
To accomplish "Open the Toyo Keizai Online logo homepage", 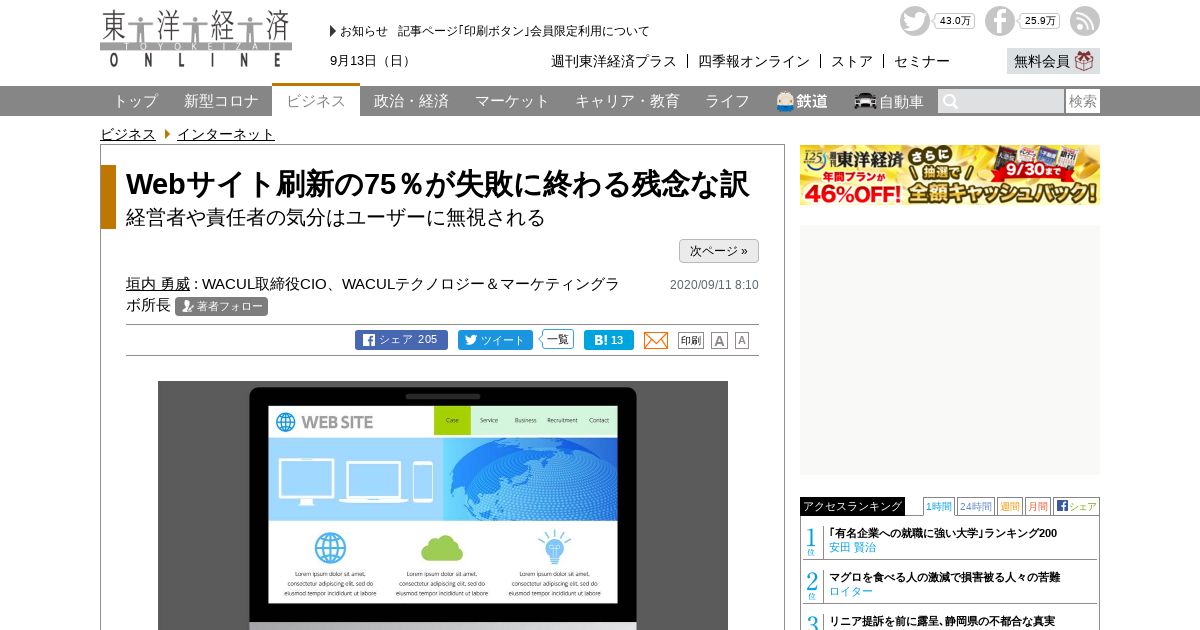I will click(196, 39).
